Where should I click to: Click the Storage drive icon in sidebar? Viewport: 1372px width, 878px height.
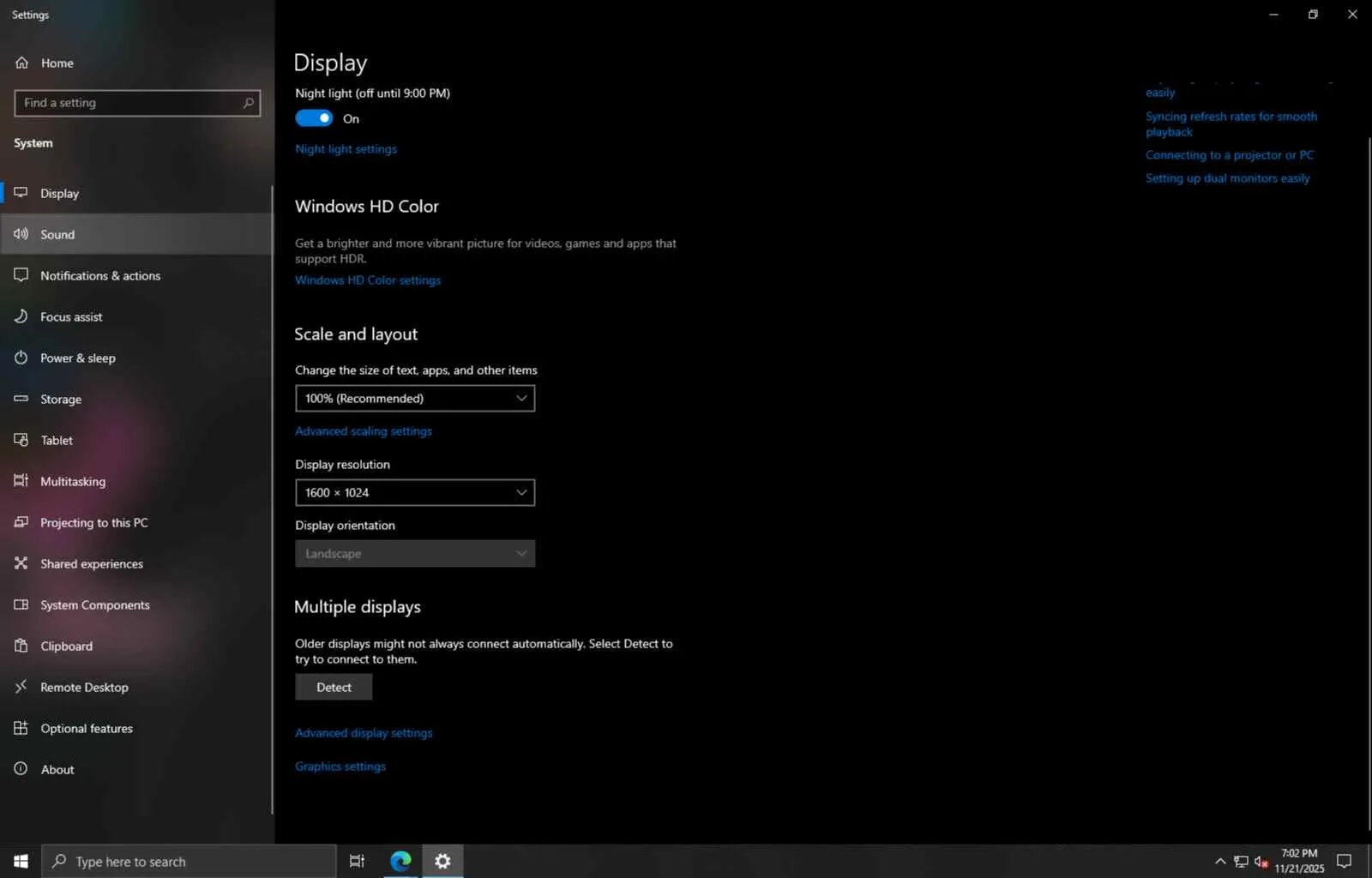click(21, 399)
